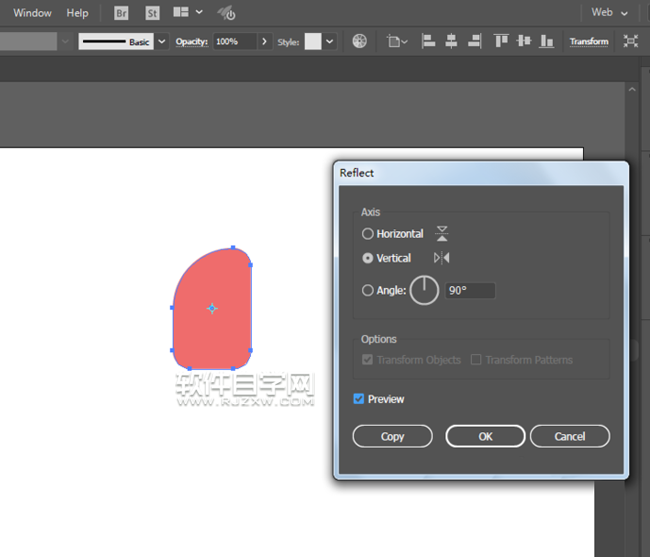Click vertical align top icon

coord(500,41)
